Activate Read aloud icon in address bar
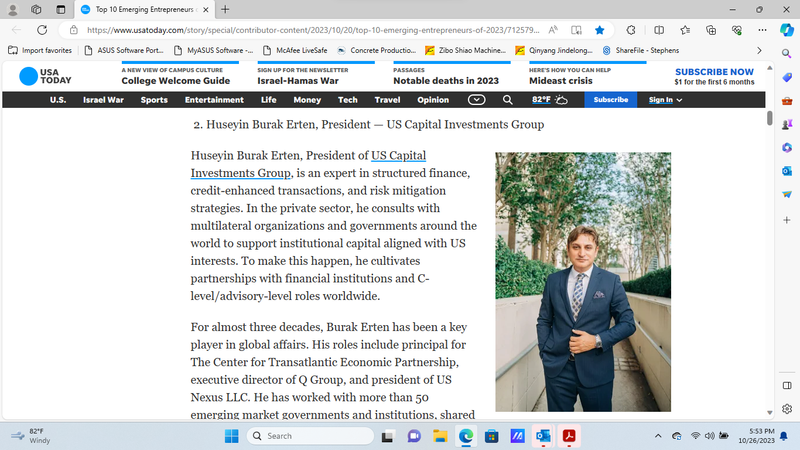Screen dimensions: 800x450 point(553,30)
